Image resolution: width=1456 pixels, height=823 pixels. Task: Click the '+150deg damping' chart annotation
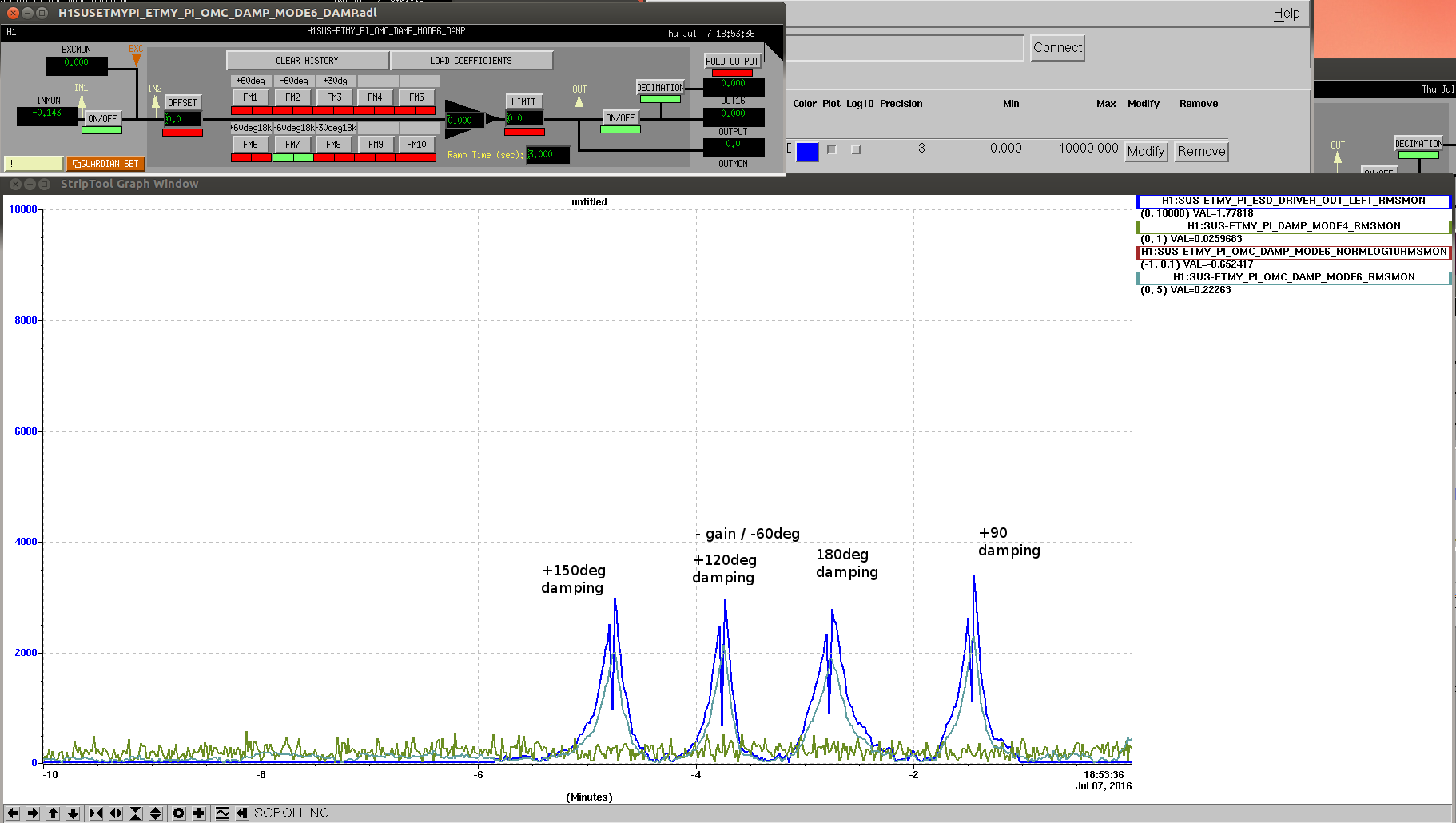(573, 579)
